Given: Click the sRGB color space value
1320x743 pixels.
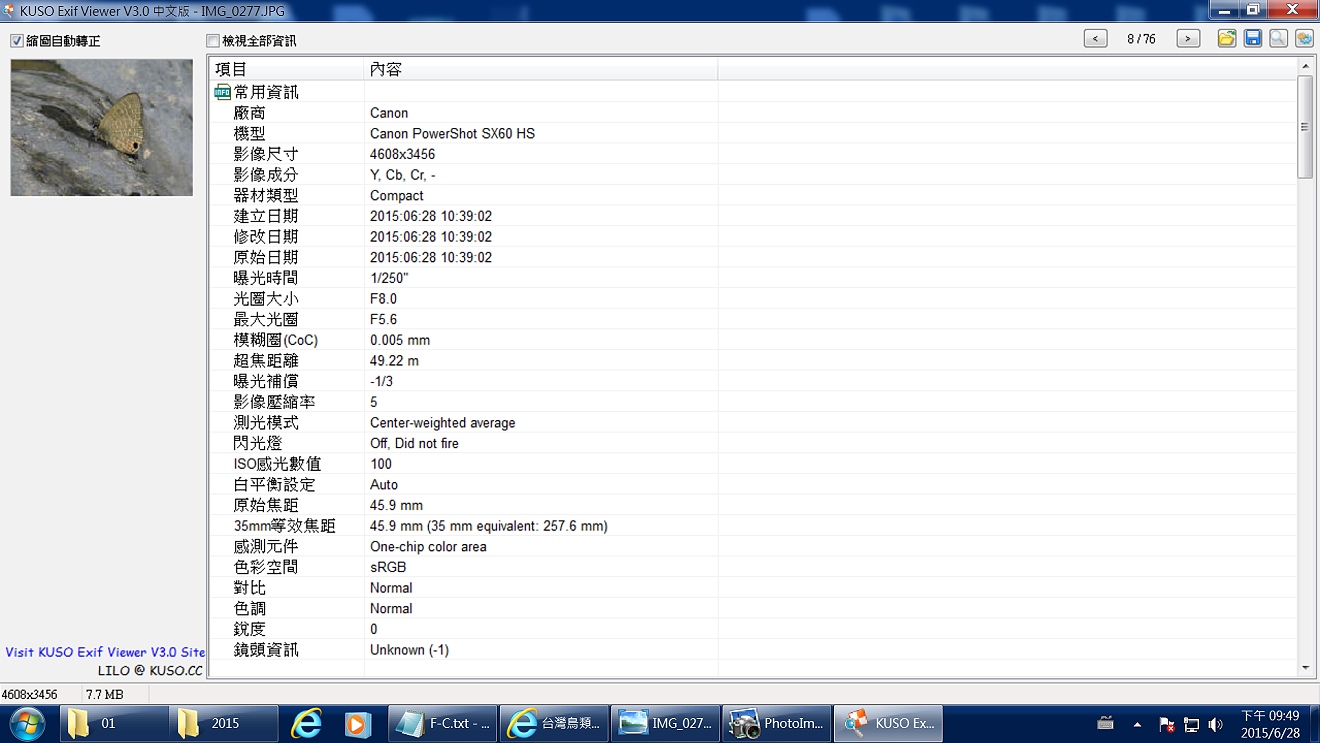Looking at the screenshot, I should coord(388,567).
